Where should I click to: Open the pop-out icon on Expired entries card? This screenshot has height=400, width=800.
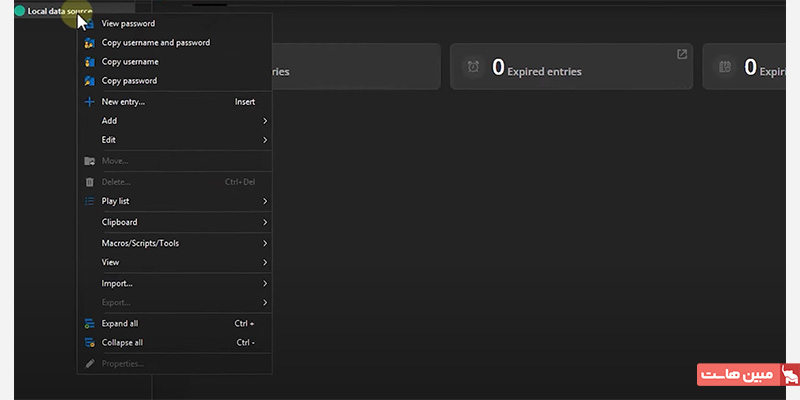coord(682,54)
